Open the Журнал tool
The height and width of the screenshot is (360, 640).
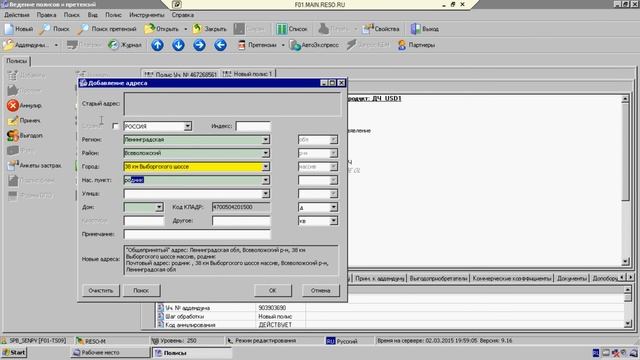click(125, 45)
